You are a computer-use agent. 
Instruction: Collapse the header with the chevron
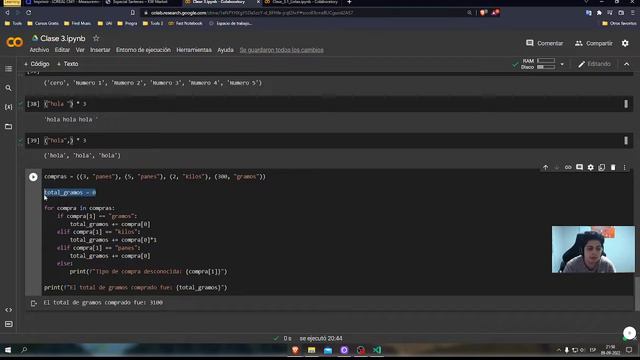[627, 64]
